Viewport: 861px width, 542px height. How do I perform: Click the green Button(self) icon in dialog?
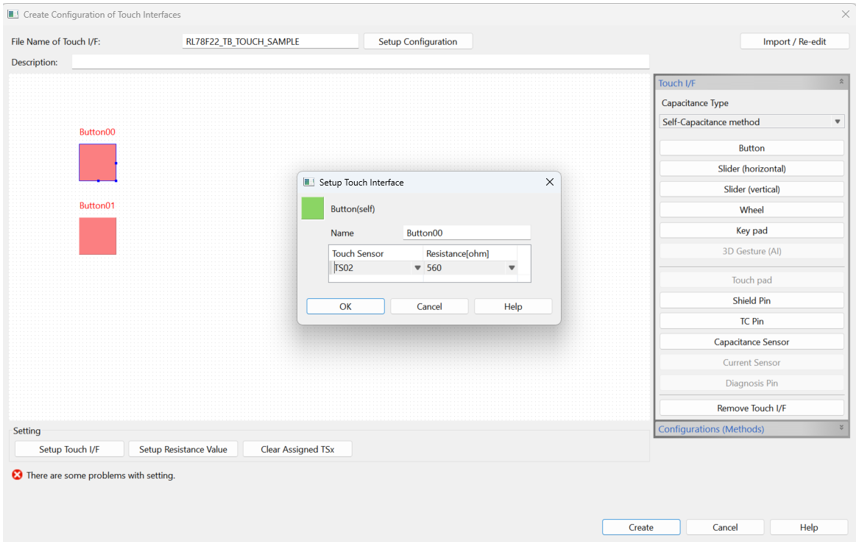(312, 208)
